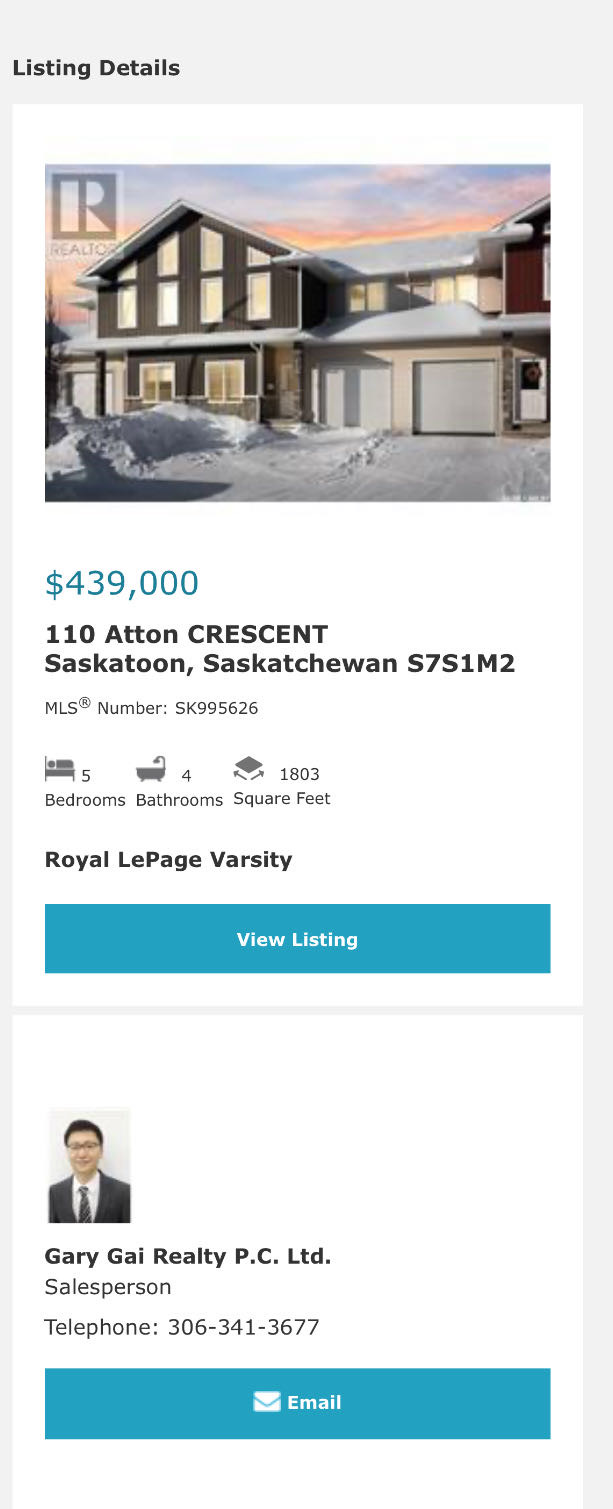Click the Listing Details heading

[x=96, y=68]
